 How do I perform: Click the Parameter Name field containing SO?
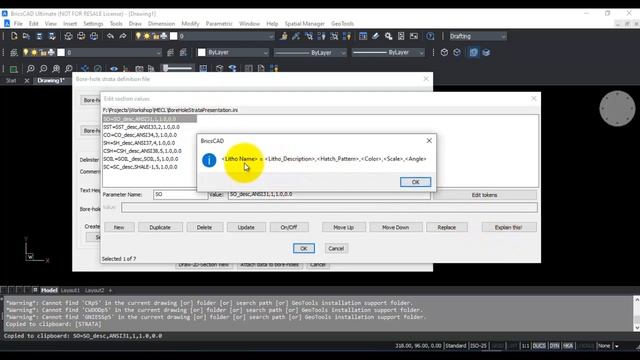tap(180, 195)
